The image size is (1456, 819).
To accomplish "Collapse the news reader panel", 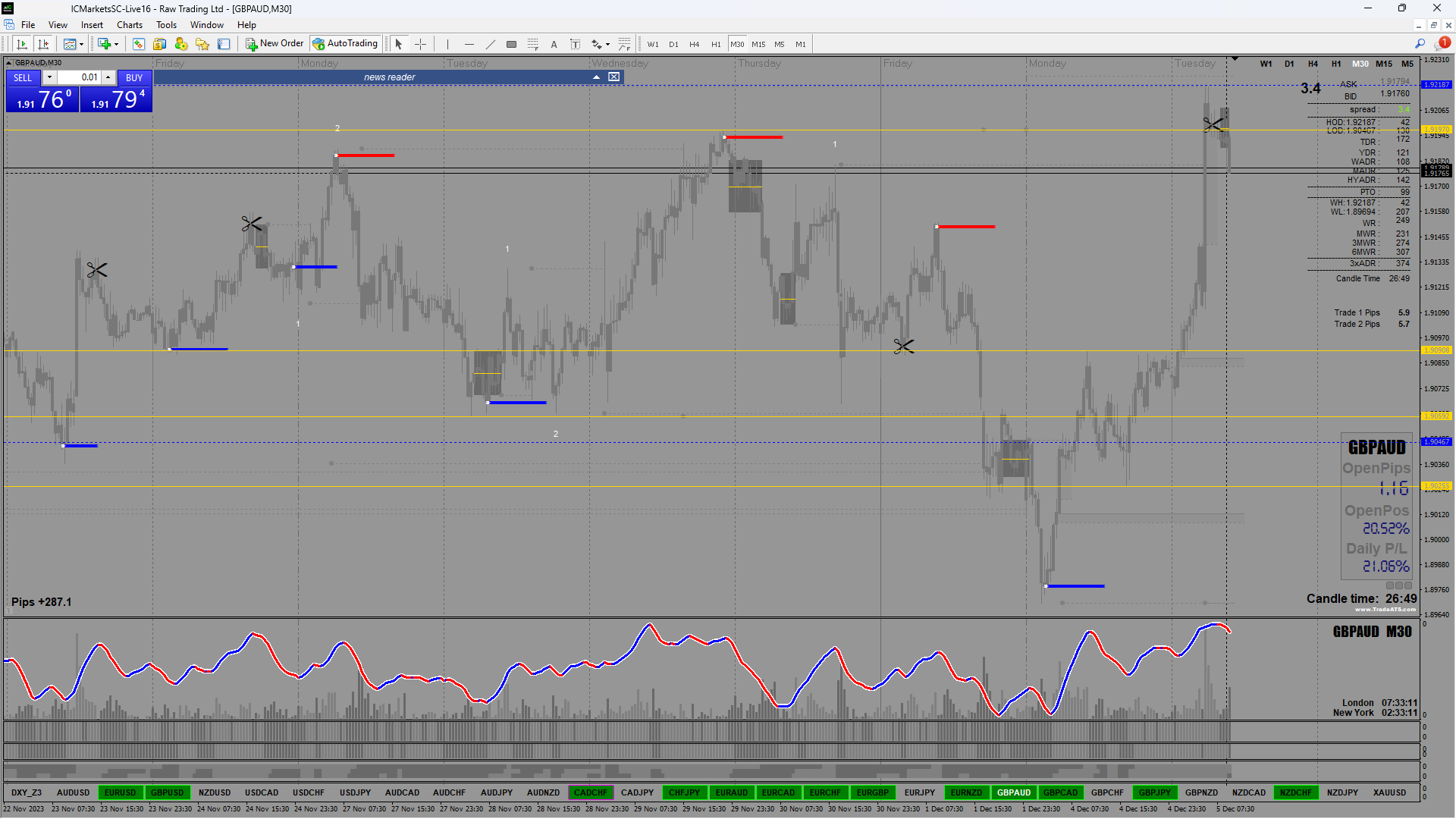I will tap(597, 77).
